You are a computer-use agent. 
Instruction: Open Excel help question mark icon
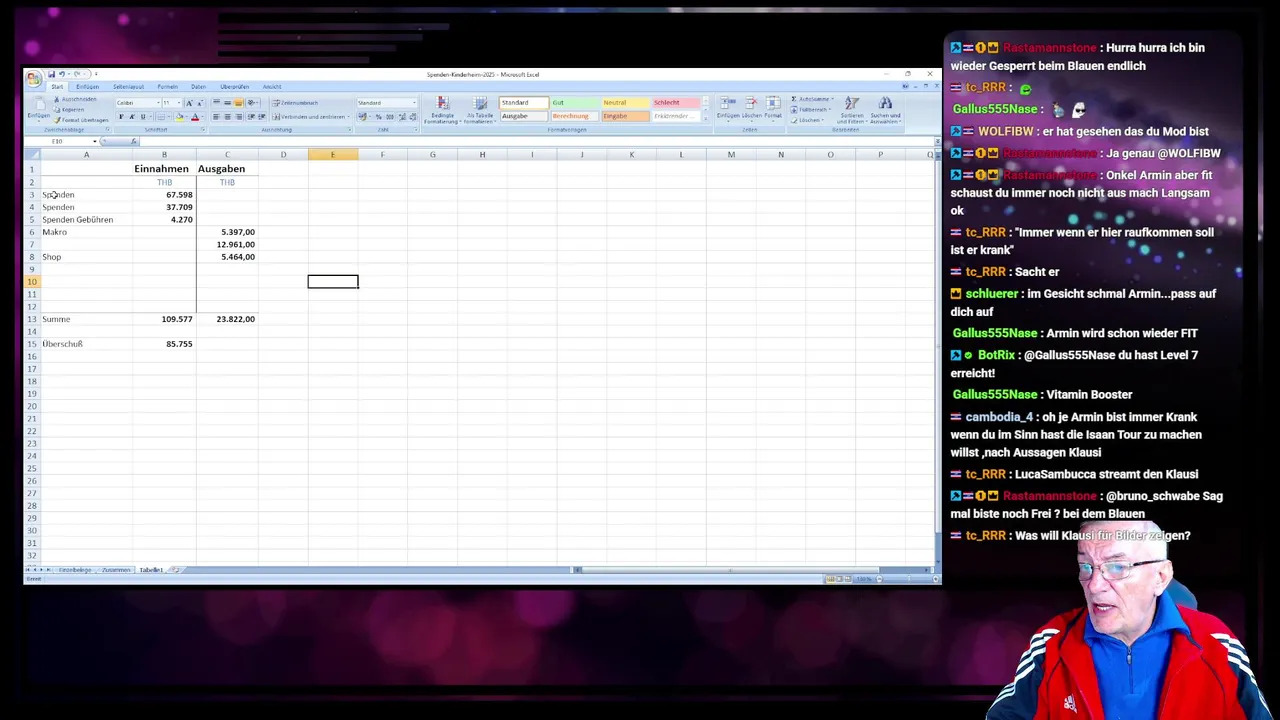(x=905, y=86)
